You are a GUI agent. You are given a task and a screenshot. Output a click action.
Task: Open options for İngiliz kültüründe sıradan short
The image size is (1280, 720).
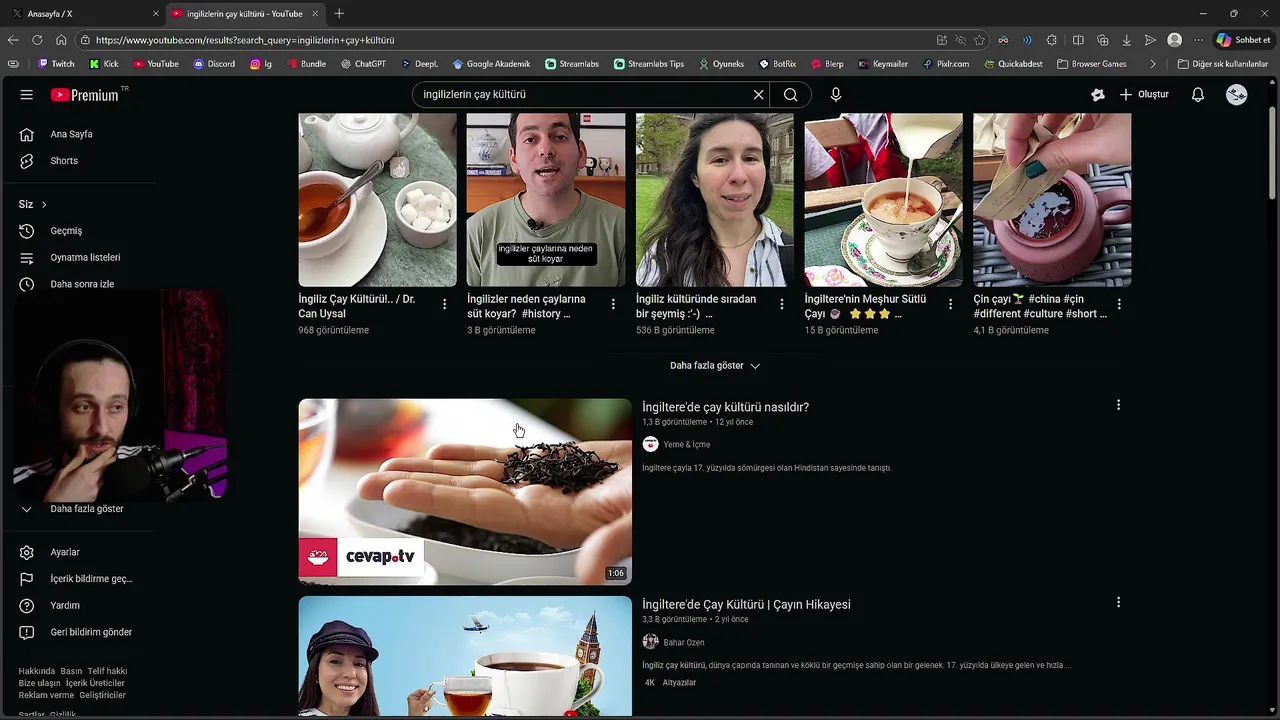tap(782, 304)
